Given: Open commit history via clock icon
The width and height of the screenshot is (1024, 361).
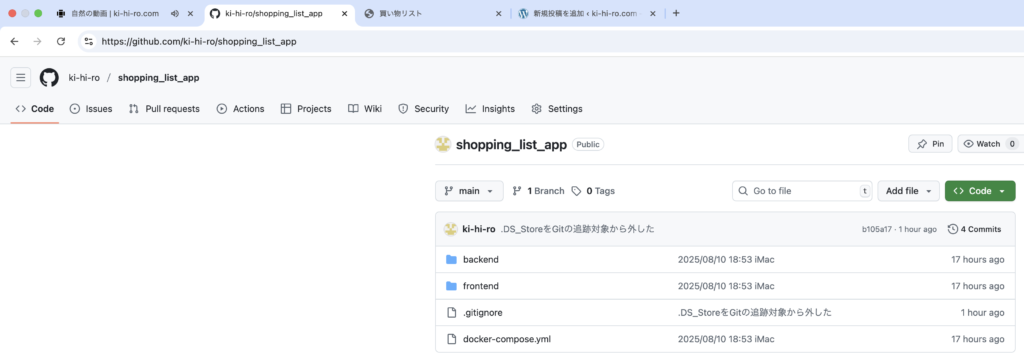Looking at the screenshot, I should pyautogui.click(x=953, y=229).
